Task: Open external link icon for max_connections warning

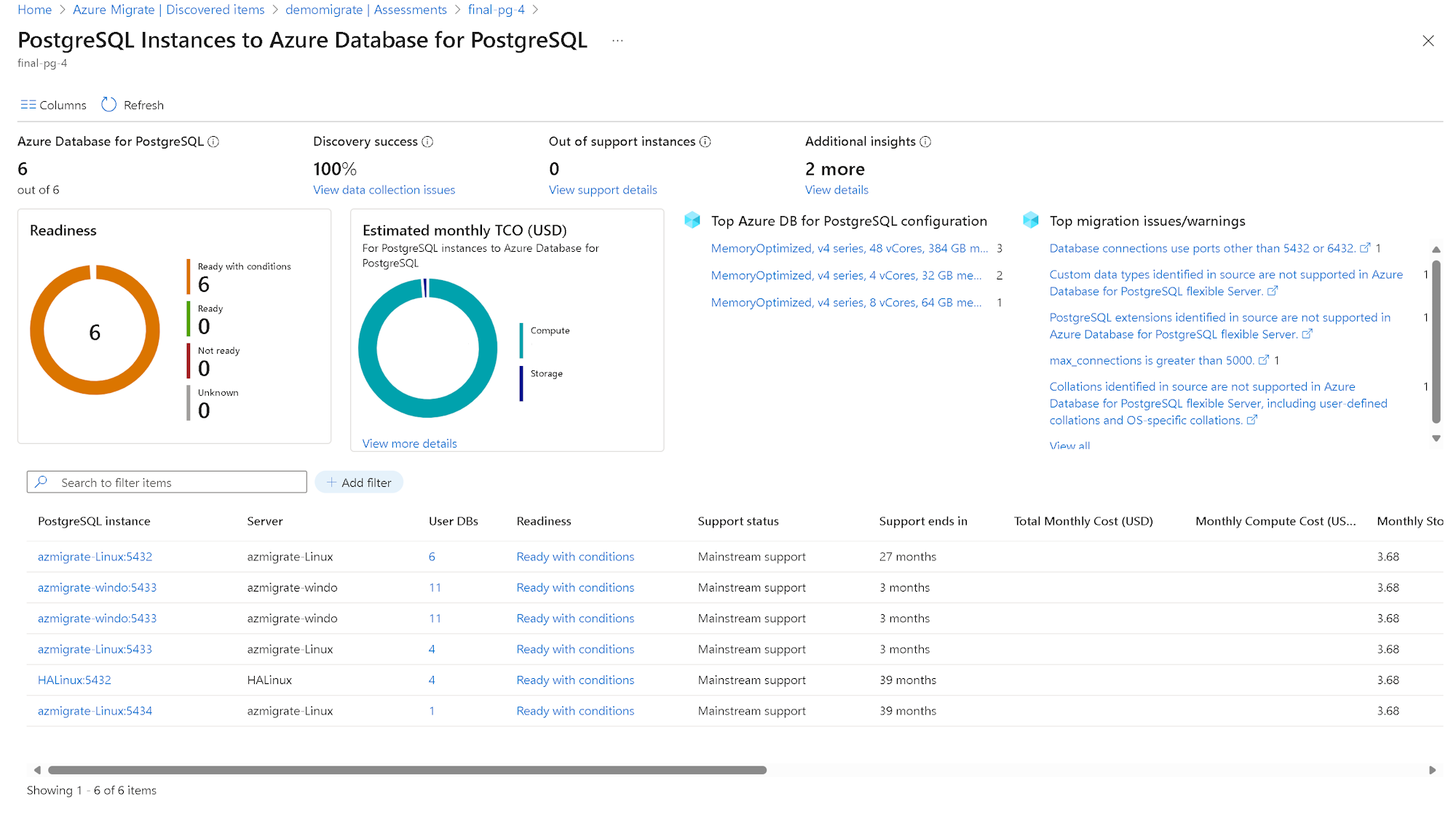Action: pos(1264,360)
